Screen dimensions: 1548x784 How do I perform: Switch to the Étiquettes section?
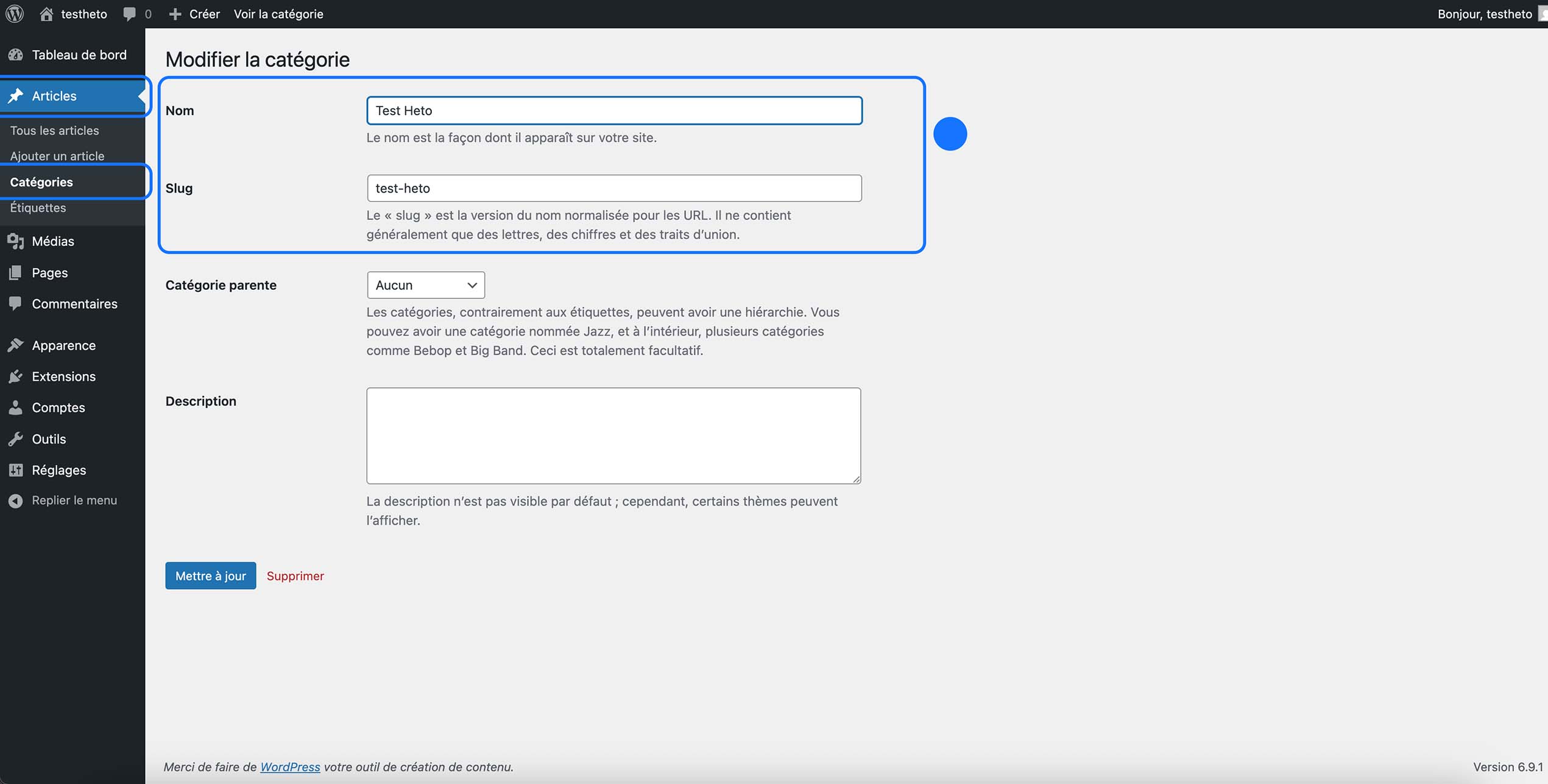[x=38, y=207]
